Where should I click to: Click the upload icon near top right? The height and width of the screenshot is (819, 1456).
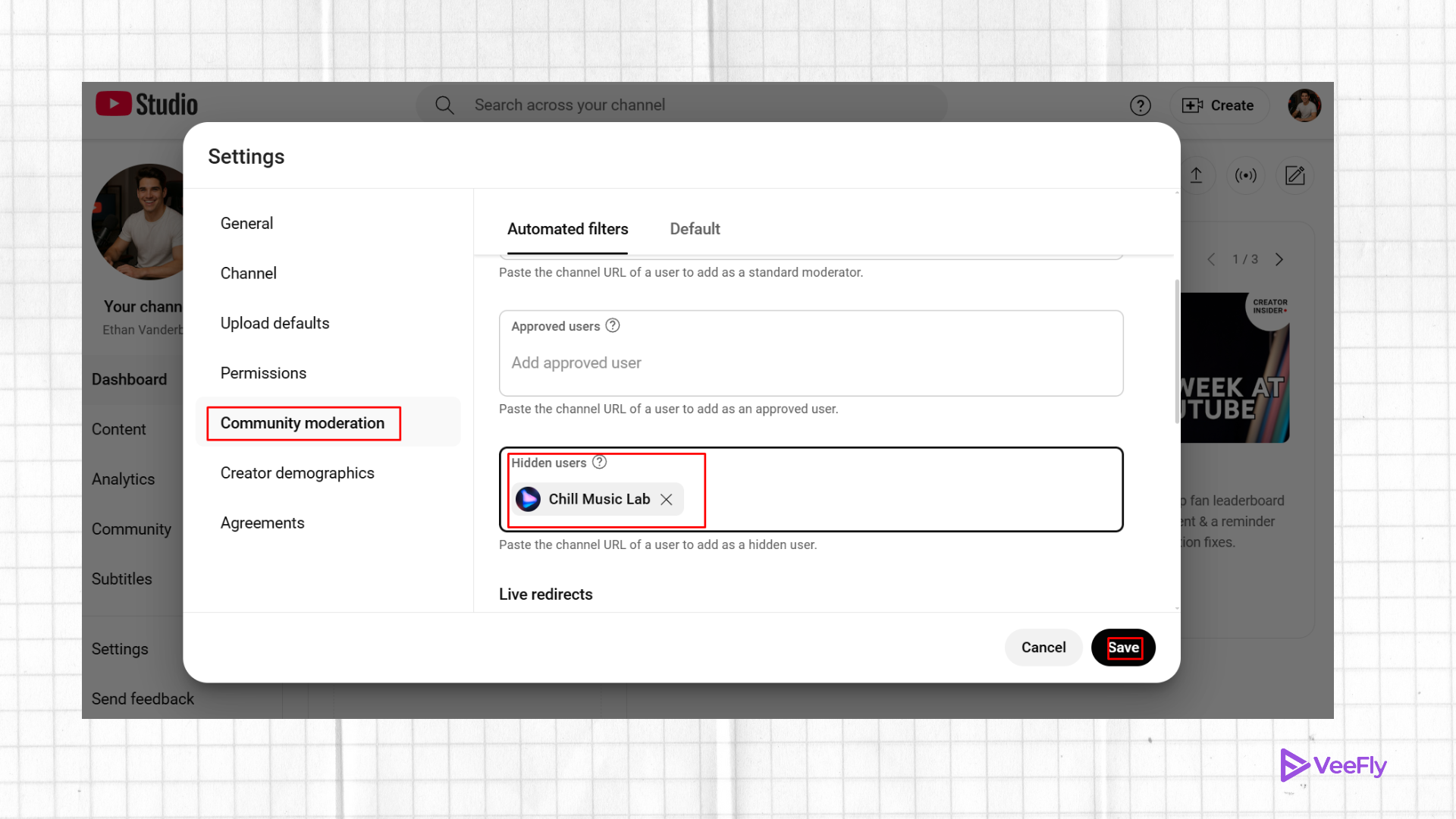1197,175
